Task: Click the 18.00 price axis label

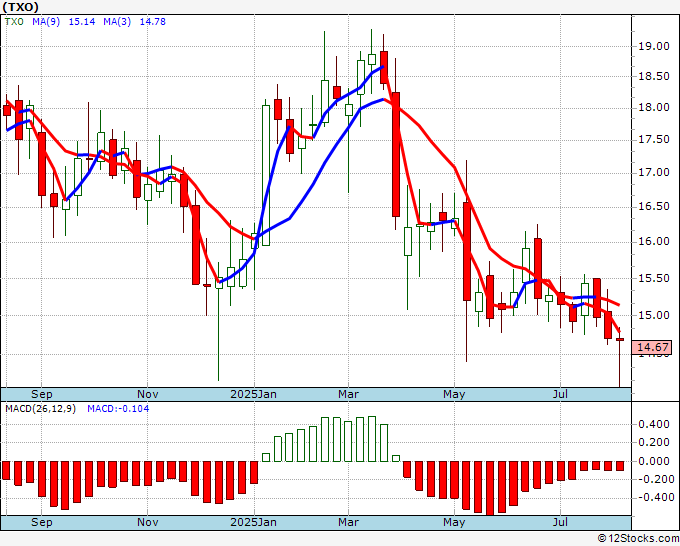Action: [654, 108]
